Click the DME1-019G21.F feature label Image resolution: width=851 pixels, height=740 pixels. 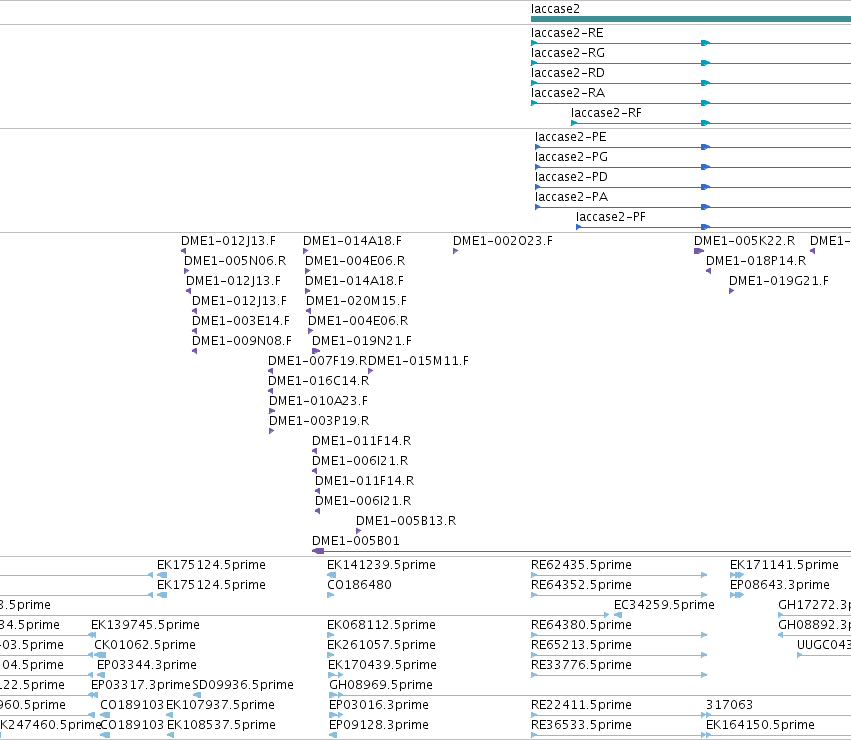(779, 281)
